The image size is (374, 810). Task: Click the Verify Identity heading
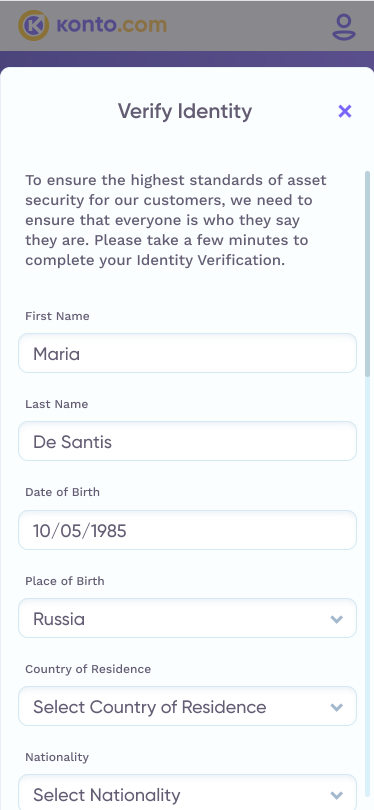[185, 112]
